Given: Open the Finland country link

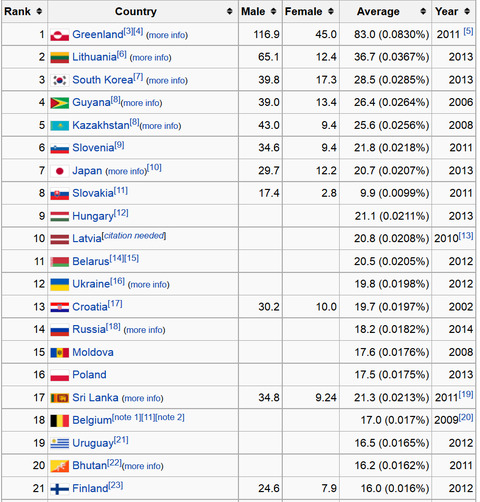Looking at the screenshot, I should click(x=90, y=488).
